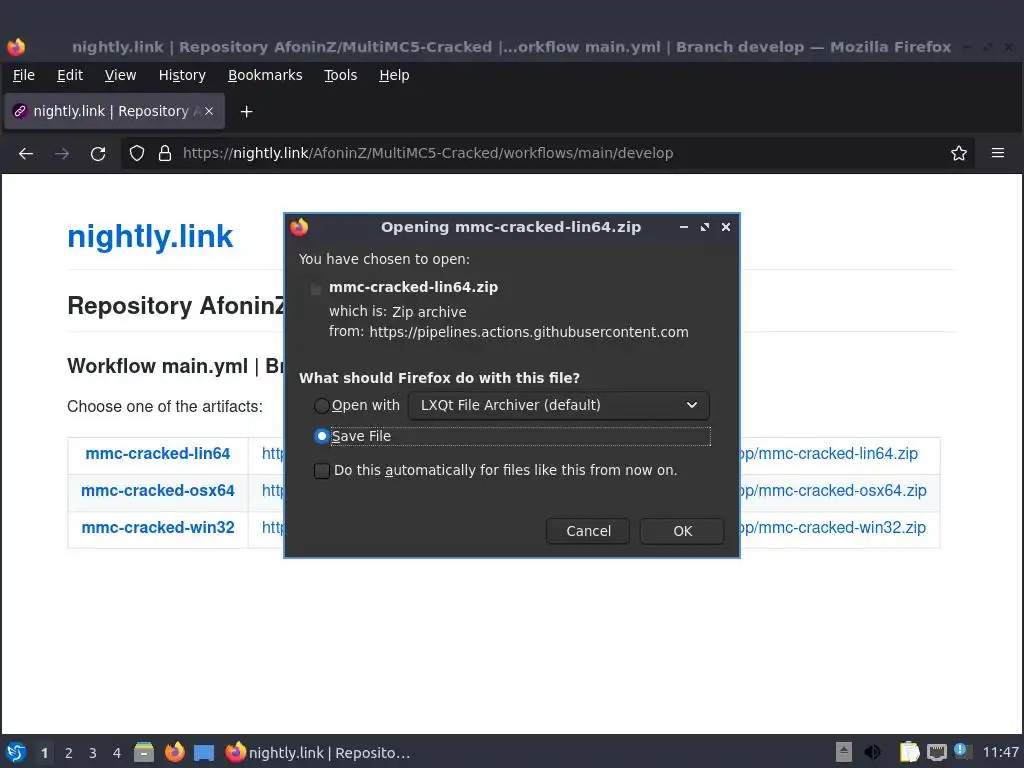Click the 11:47 clock in taskbar
This screenshot has height=768, width=1024.
point(1000,753)
